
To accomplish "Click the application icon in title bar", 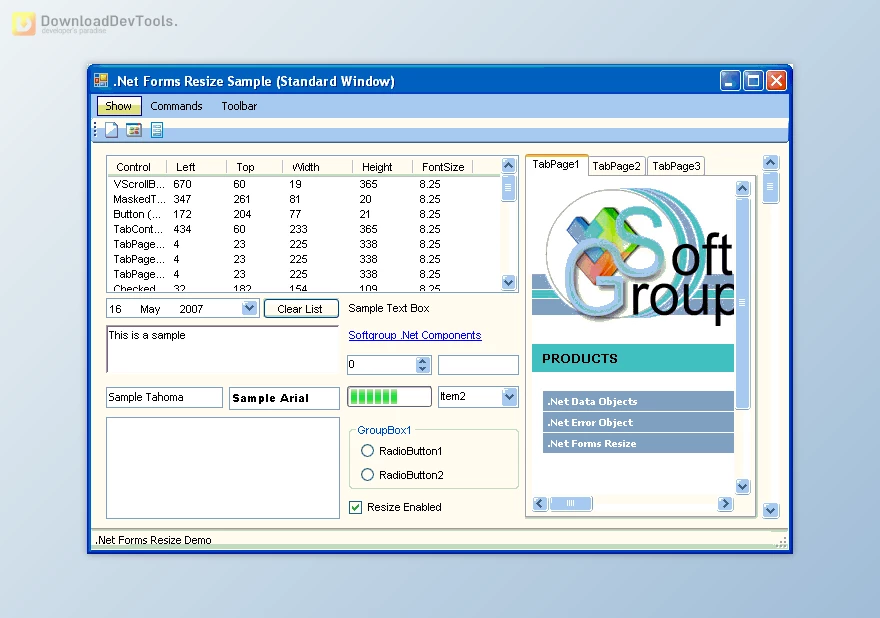I will 101,80.
